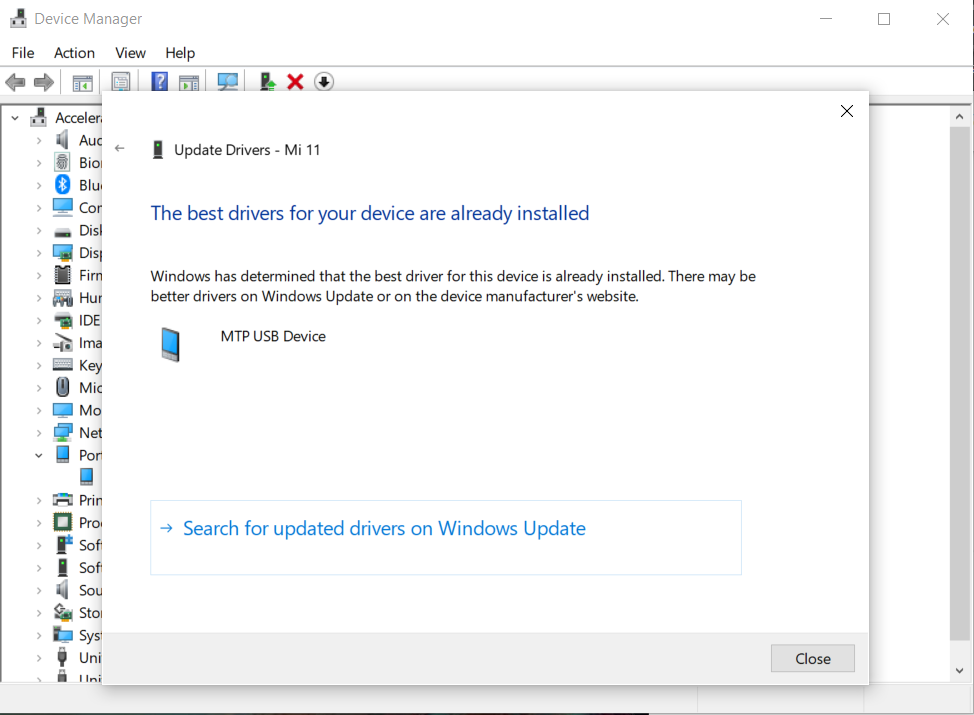Collapse the root computer node chevron
Image resolution: width=974 pixels, height=715 pixels.
point(15,118)
